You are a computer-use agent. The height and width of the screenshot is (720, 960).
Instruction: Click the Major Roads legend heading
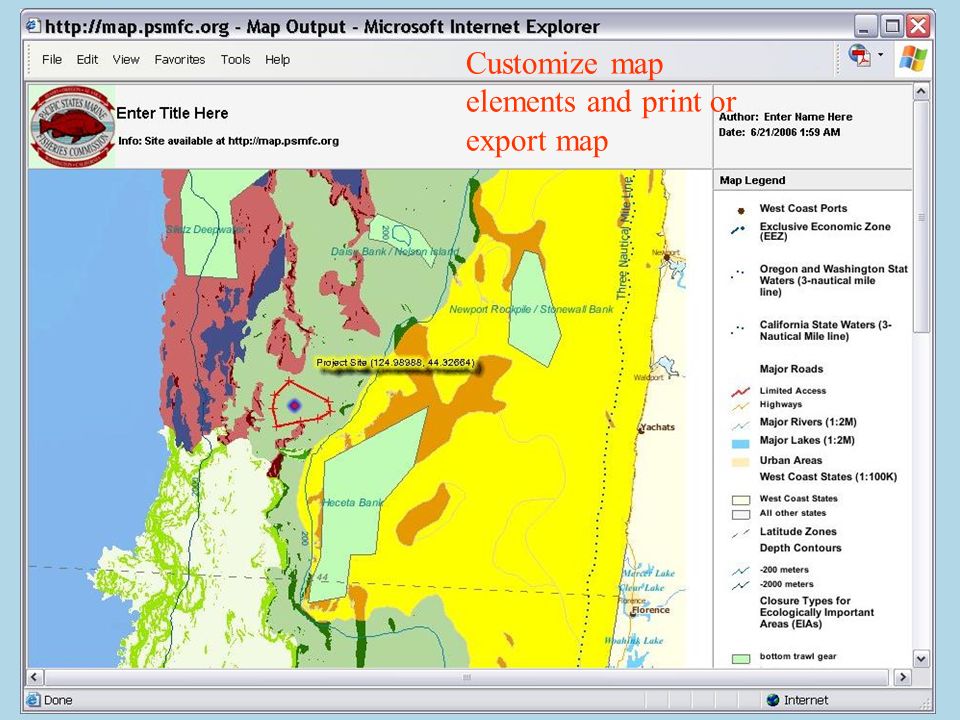click(791, 369)
